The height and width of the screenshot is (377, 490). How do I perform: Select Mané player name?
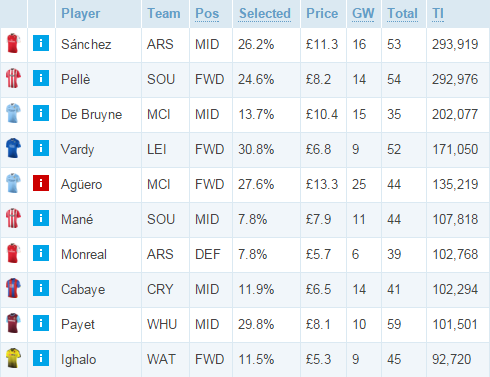(x=77, y=219)
